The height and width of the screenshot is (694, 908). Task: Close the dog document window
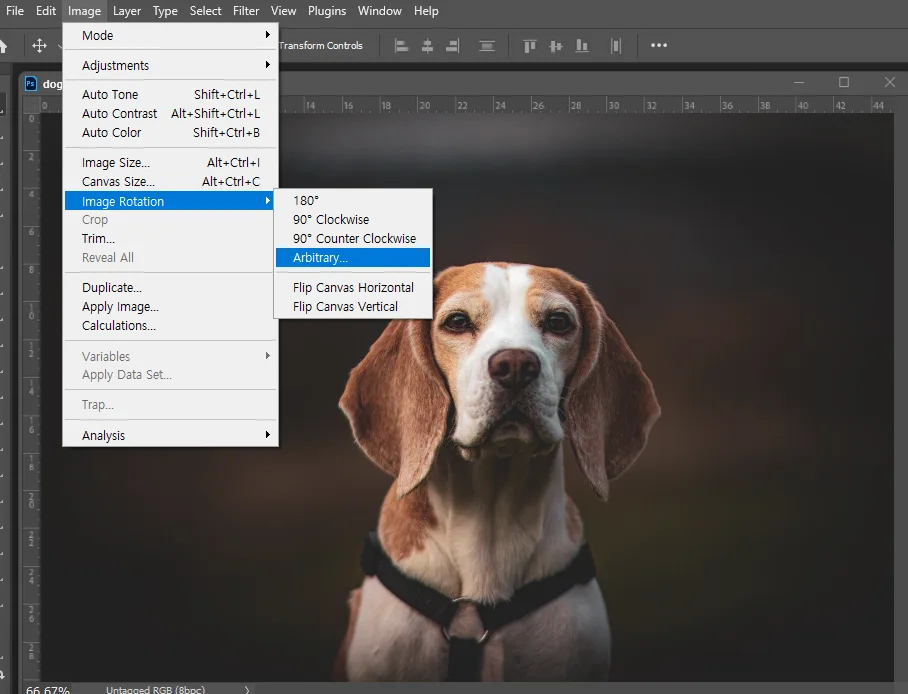click(889, 82)
